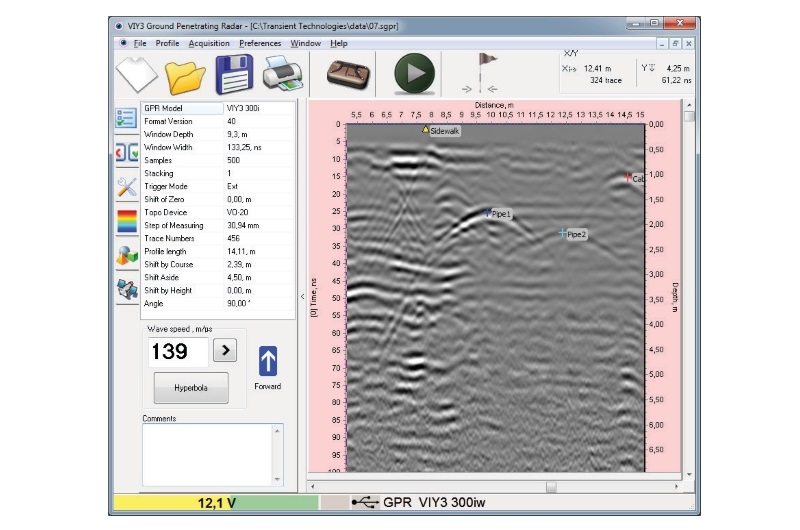
Task: Start acquisition with the green play button
Action: 414,73
